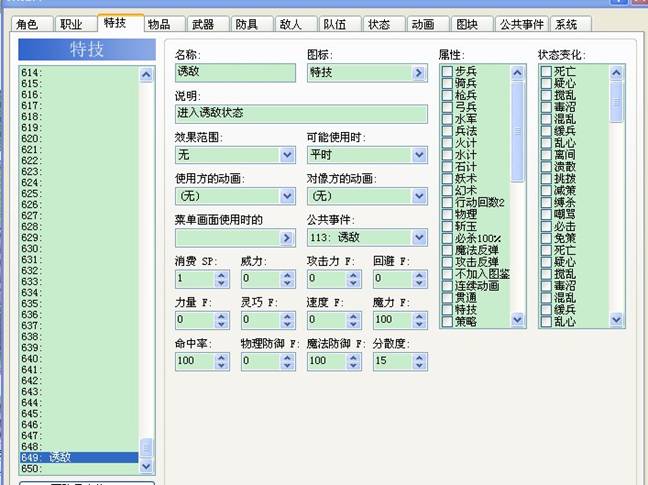648x485 pixels.
Task: Enable the 步兵 attribute checkbox
Action: [447, 71]
